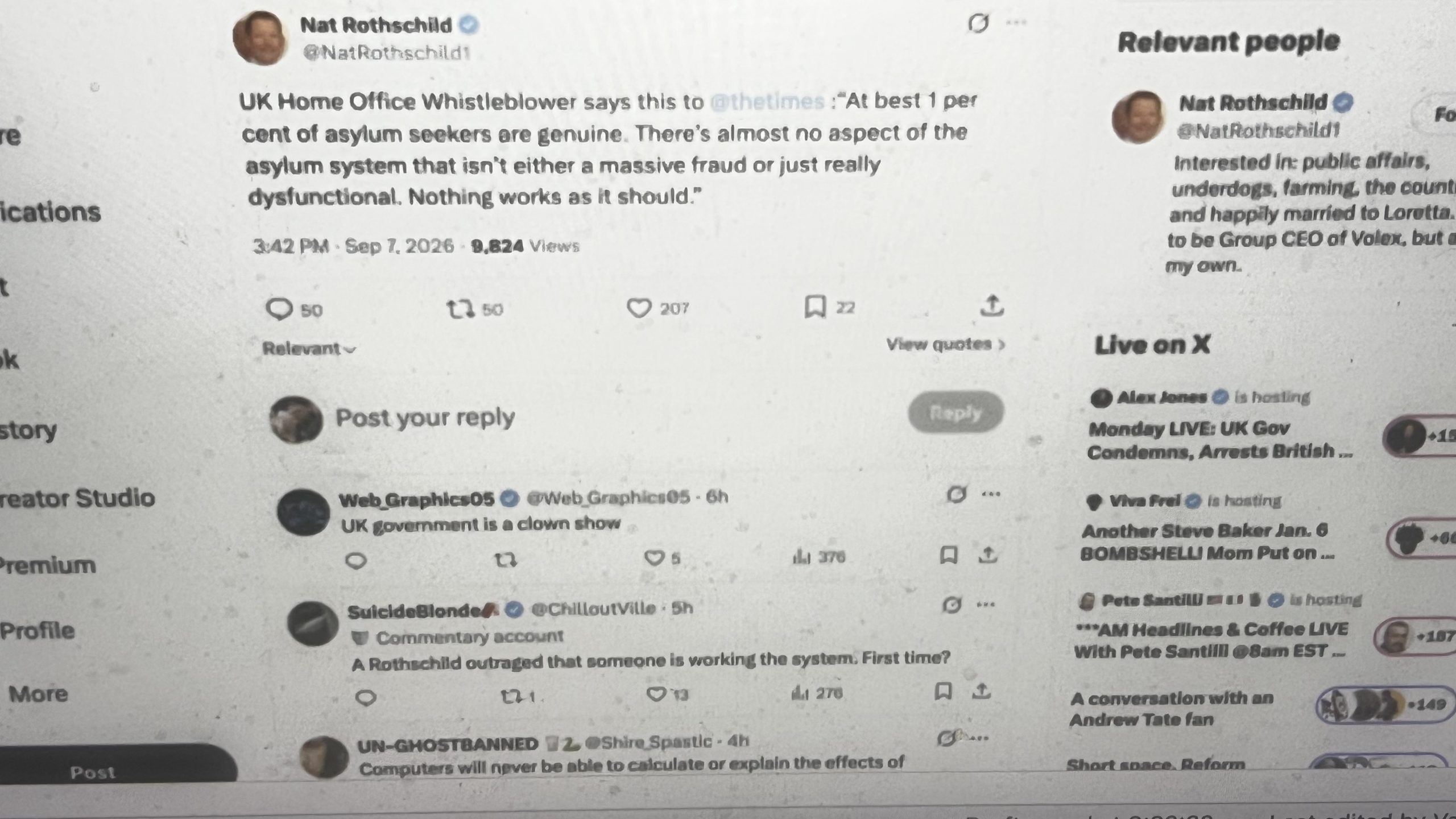The image size is (1456, 819).
Task: Repost the main post with 50 reposts
Action: 474,309
